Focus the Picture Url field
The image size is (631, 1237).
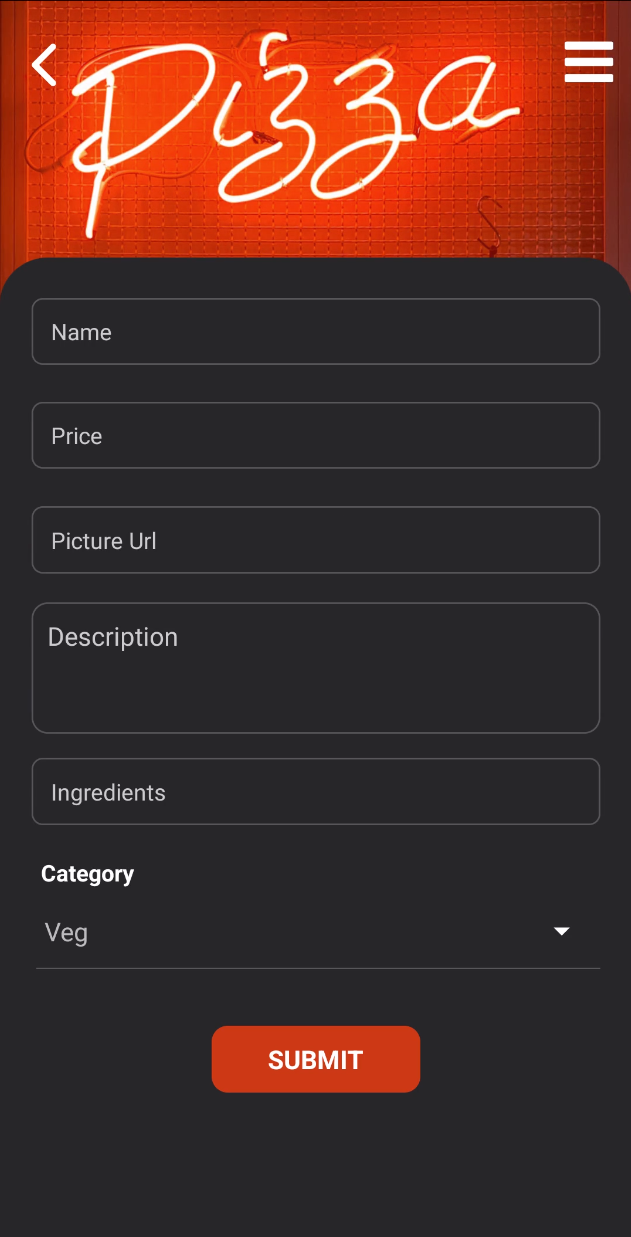tap(315, 540)
